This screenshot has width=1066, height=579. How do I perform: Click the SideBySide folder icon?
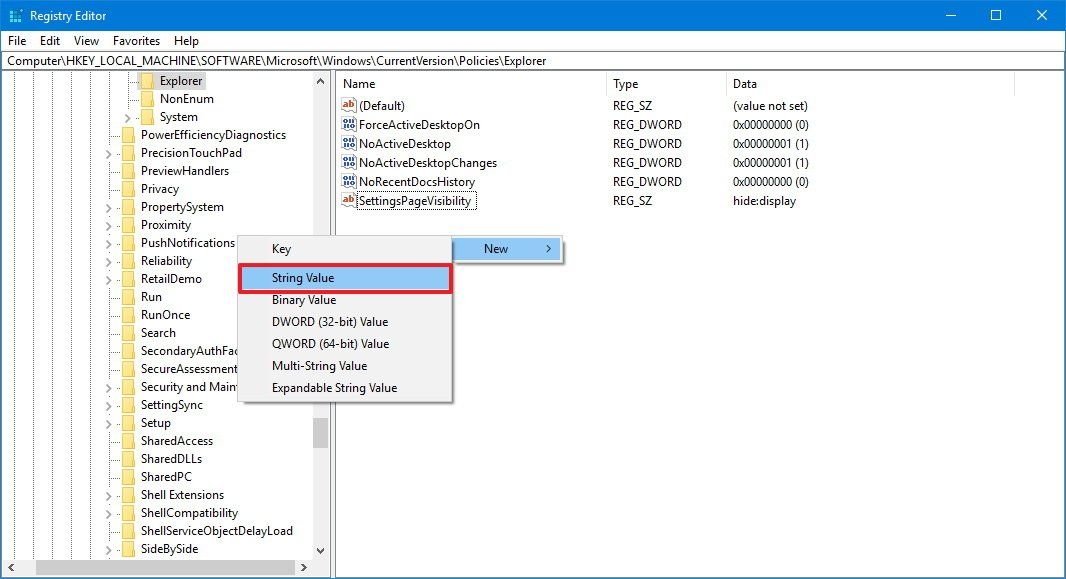[128, 549]
